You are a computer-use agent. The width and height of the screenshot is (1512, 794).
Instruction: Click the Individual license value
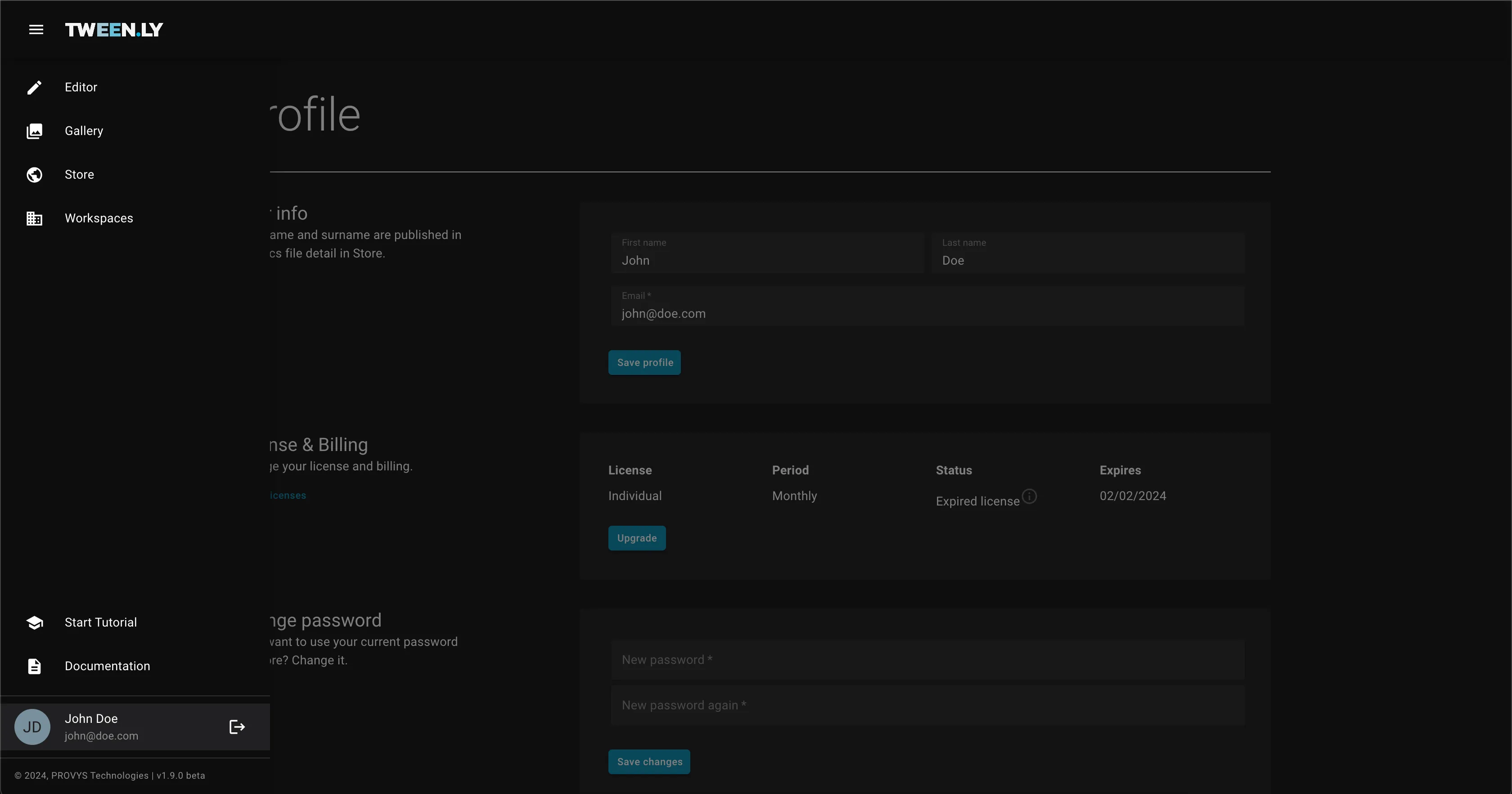pyautogui.click(x=634, y=496)
